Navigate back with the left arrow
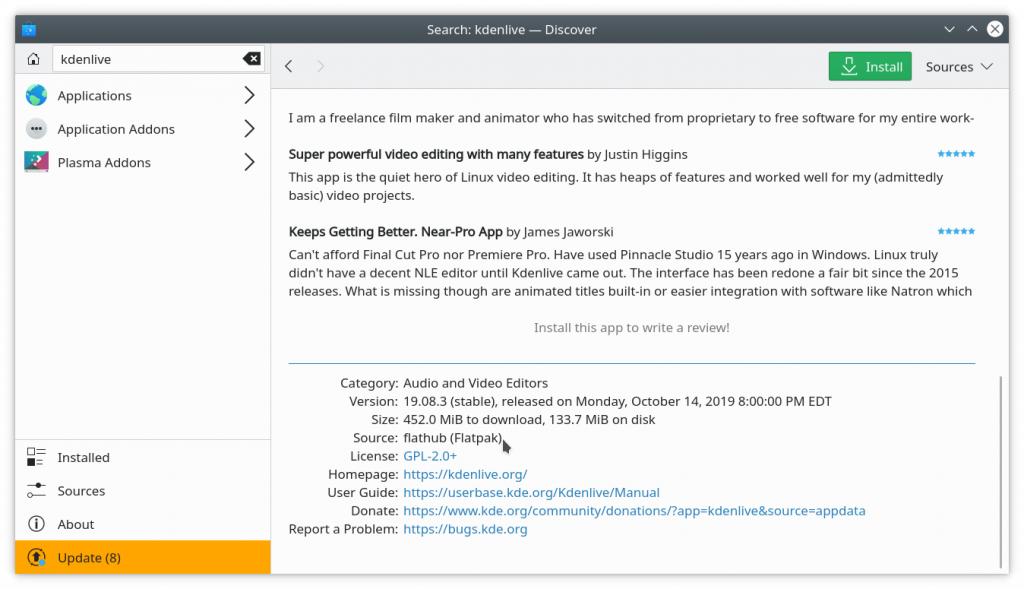The image size is (1024, 589). 289,67
